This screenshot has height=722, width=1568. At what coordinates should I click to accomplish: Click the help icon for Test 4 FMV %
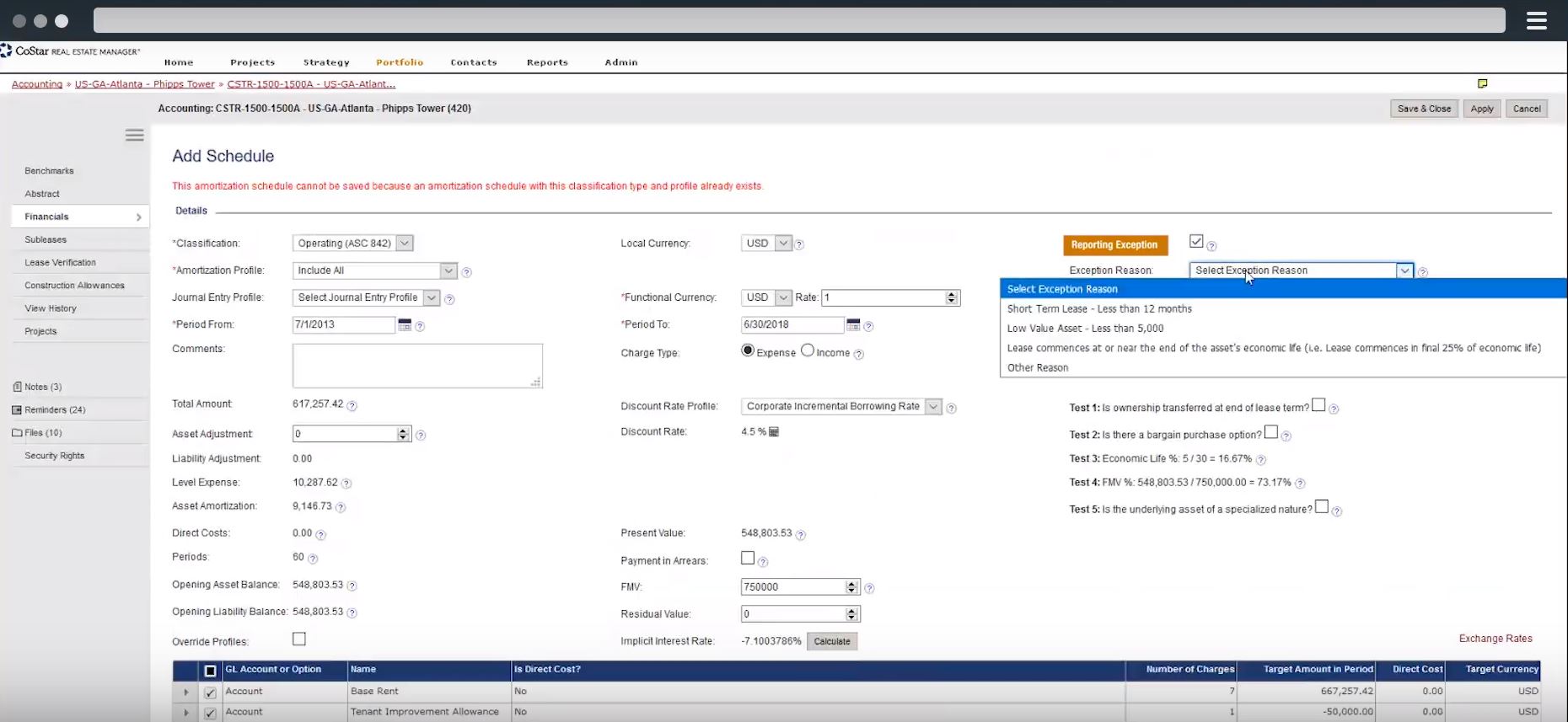1300,484
